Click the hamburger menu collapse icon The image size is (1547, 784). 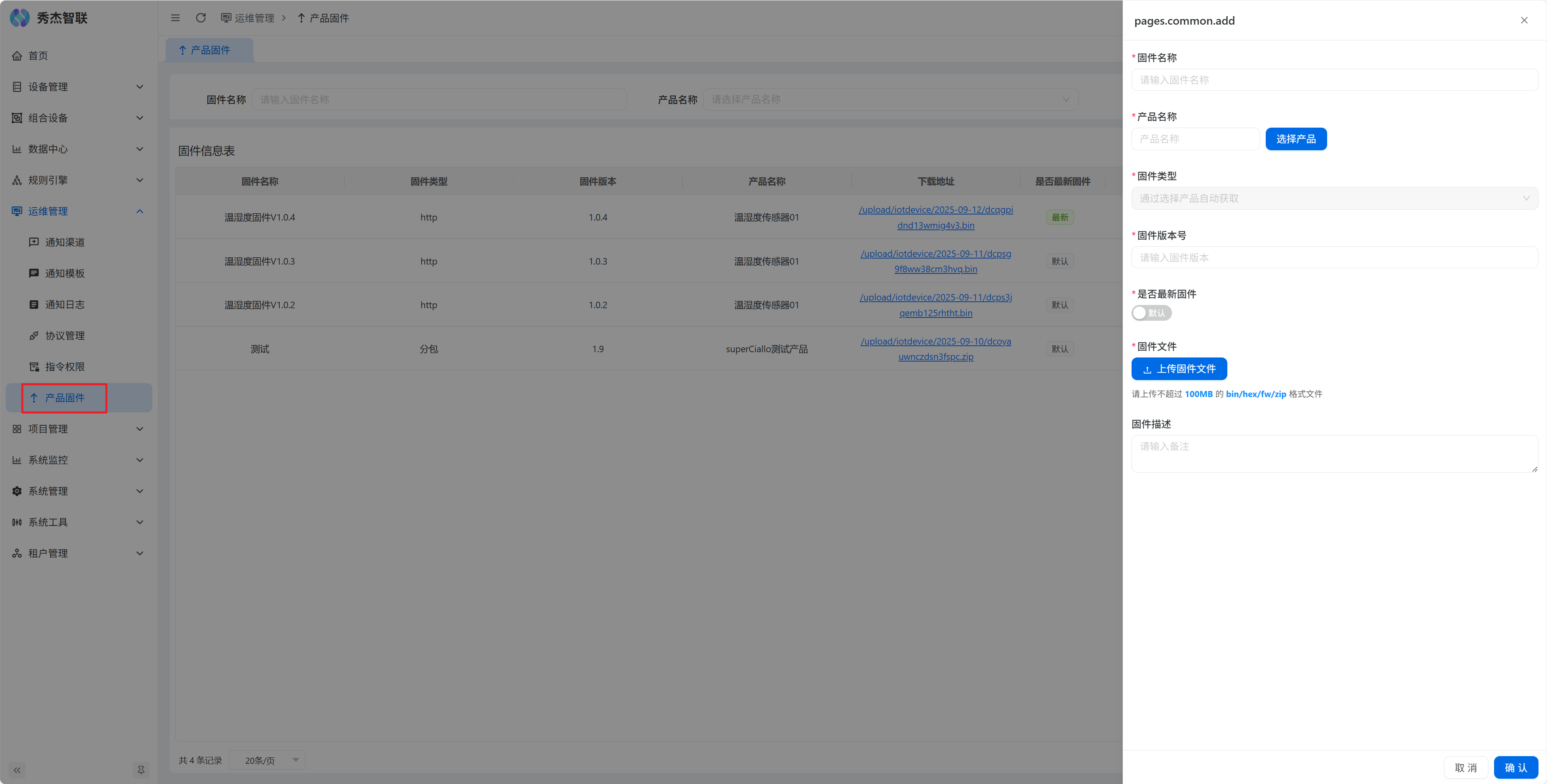tap(175, 18)
